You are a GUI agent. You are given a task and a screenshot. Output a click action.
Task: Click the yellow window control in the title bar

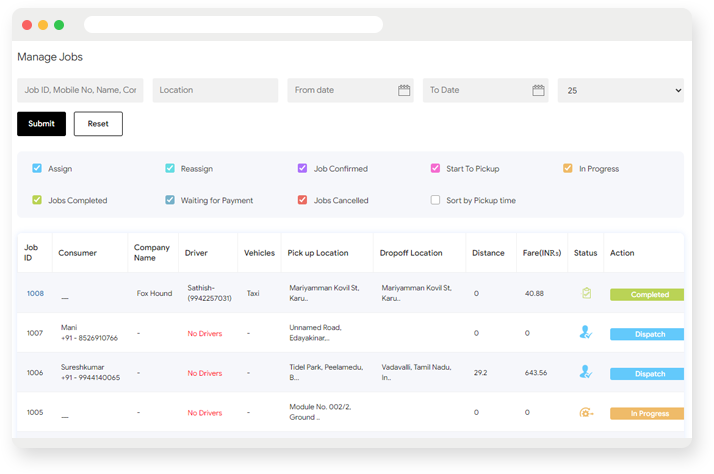tap(43, 25)
